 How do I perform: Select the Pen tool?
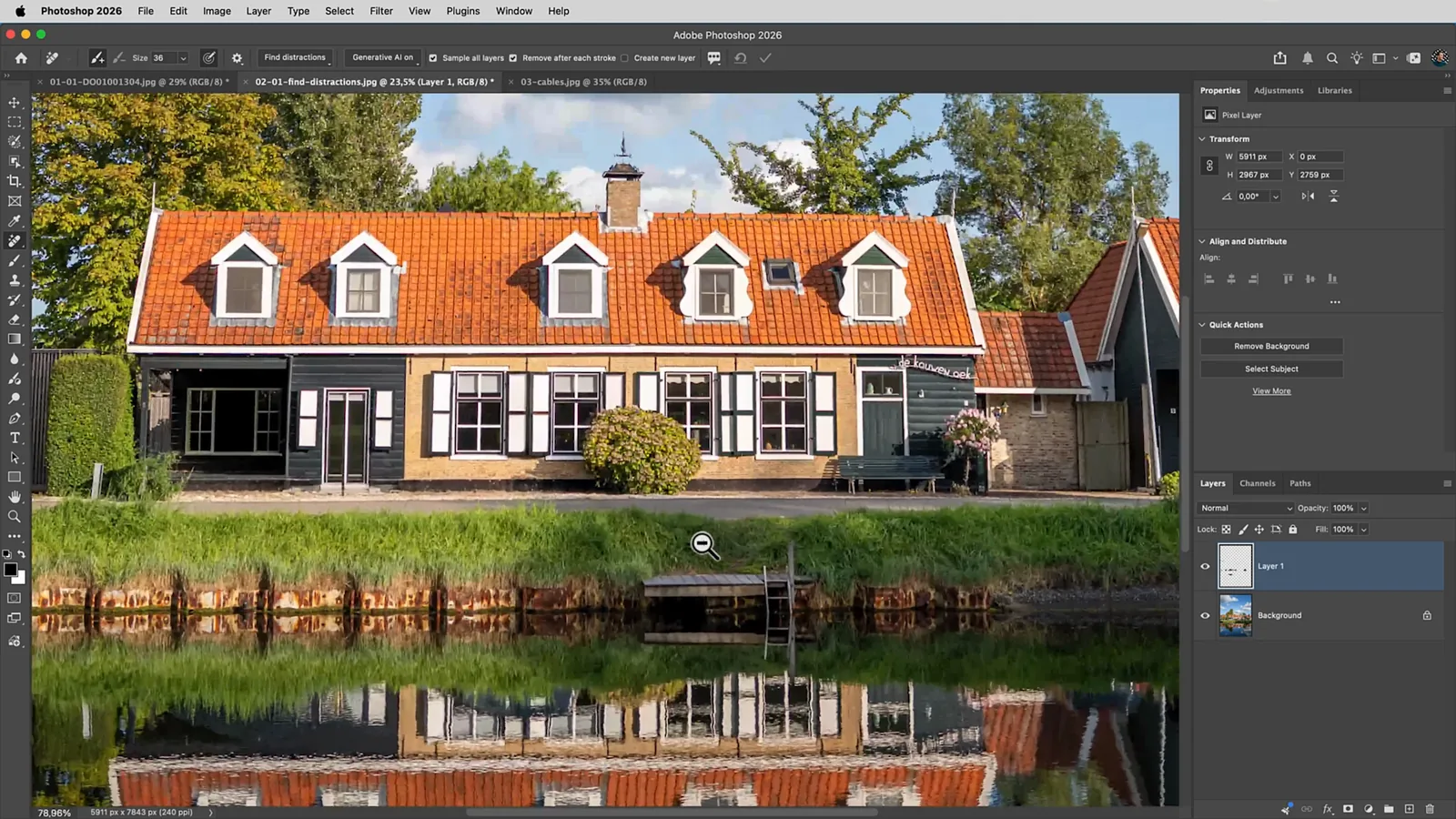tap(15, 419)
